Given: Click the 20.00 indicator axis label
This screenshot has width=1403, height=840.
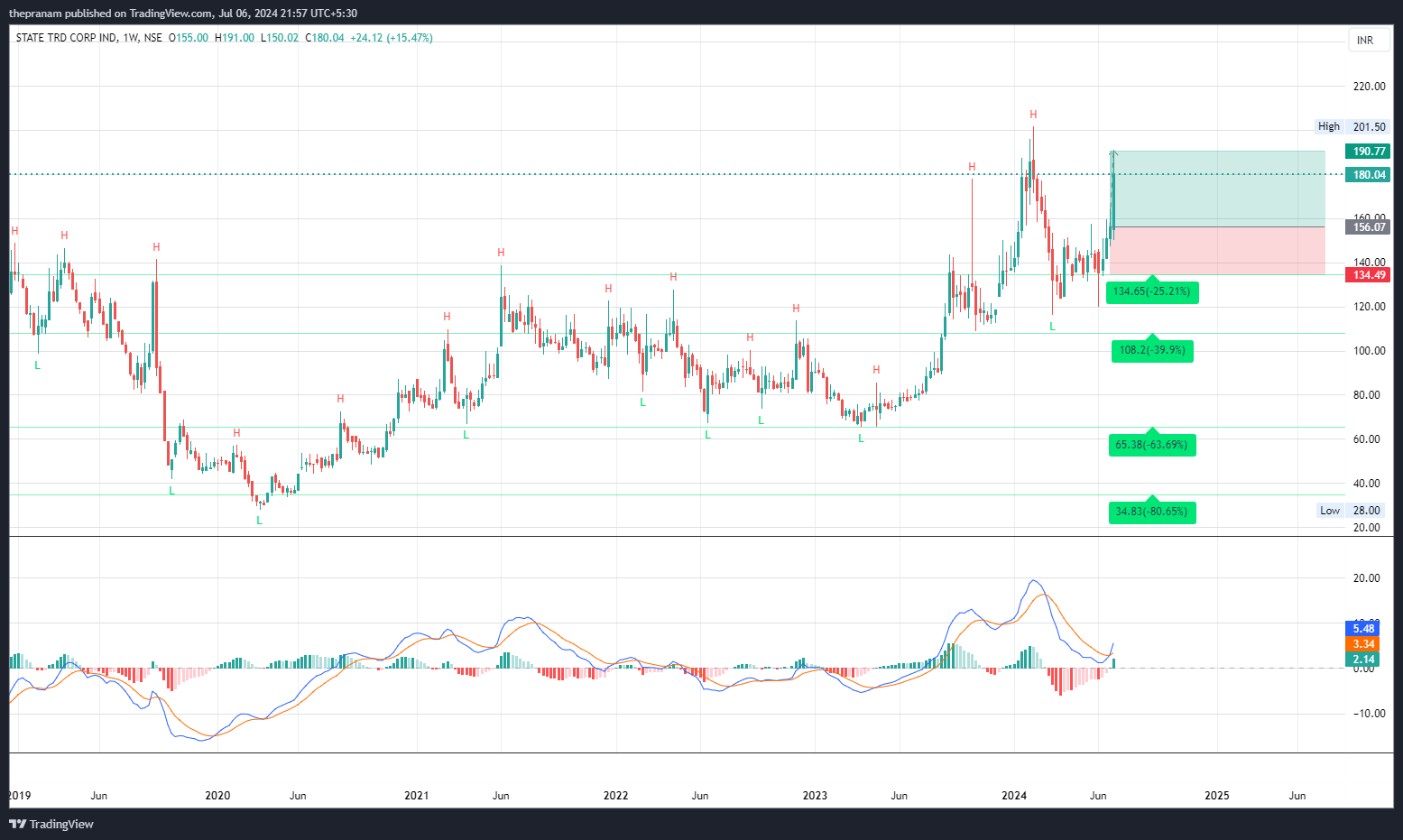Looking at the screenshot, I should click(x=1366, y=578).
